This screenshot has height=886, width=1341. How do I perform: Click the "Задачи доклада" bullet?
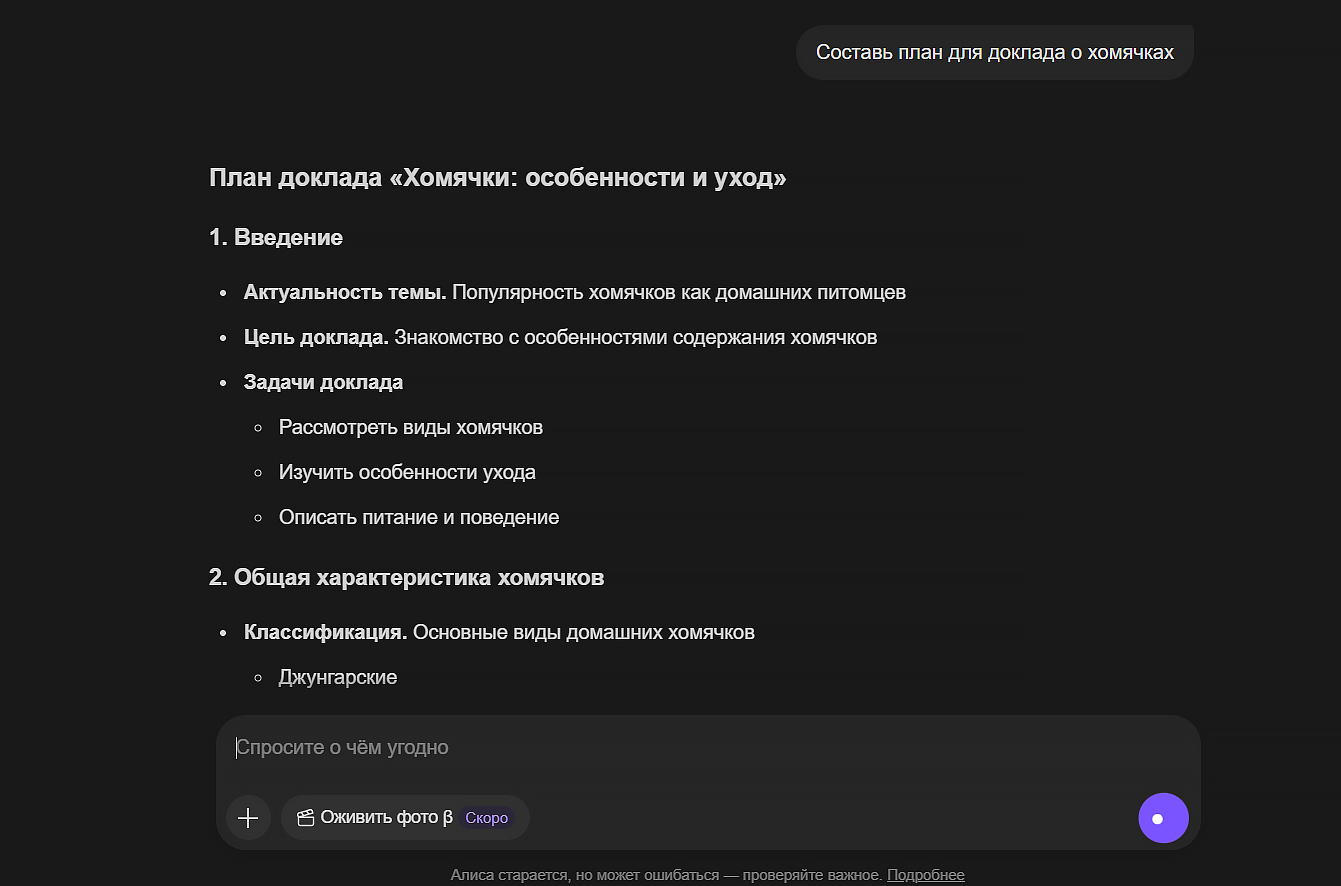tap(323, 382)
